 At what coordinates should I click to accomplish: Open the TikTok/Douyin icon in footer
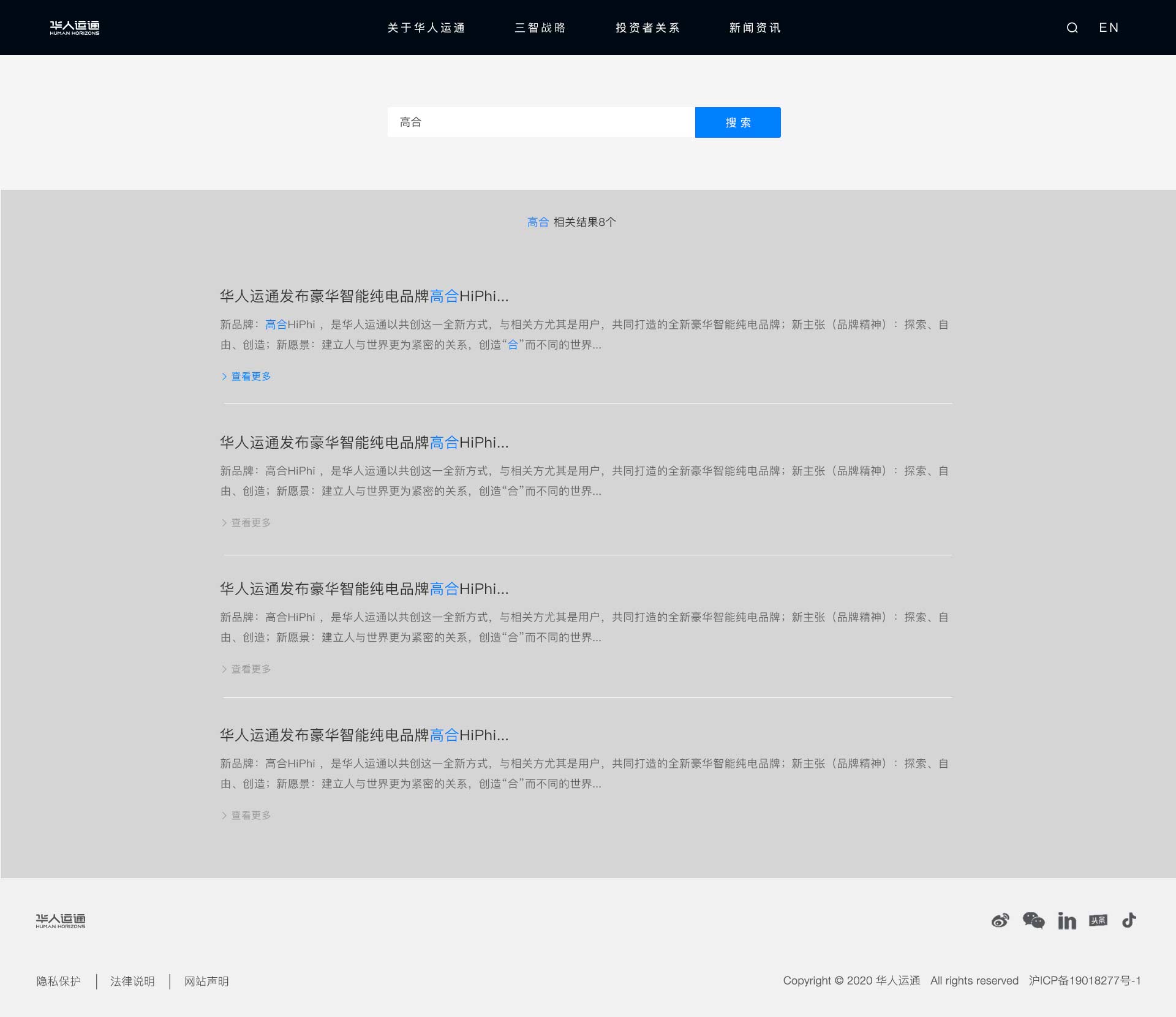point(1129,920)
